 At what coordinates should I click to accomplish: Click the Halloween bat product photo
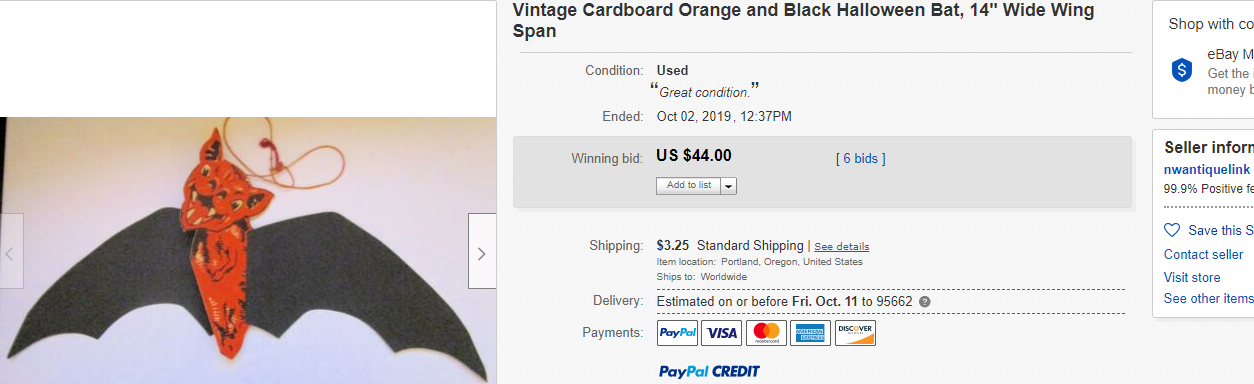point(248,251)
